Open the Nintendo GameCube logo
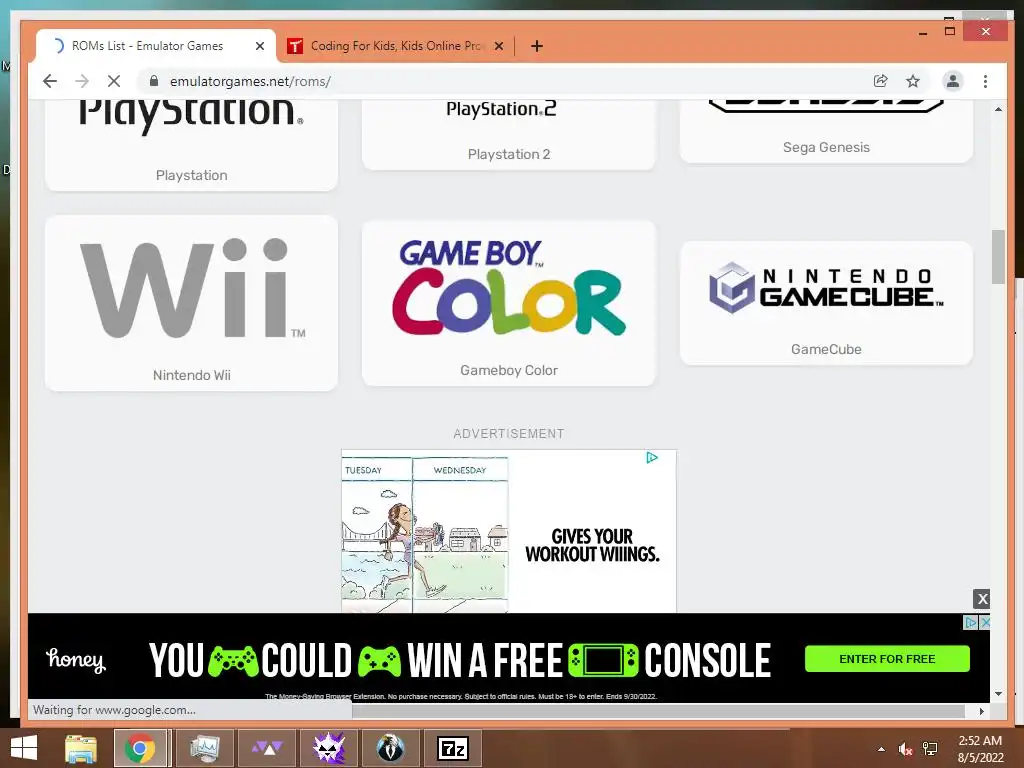 click(x=826, y=287)
